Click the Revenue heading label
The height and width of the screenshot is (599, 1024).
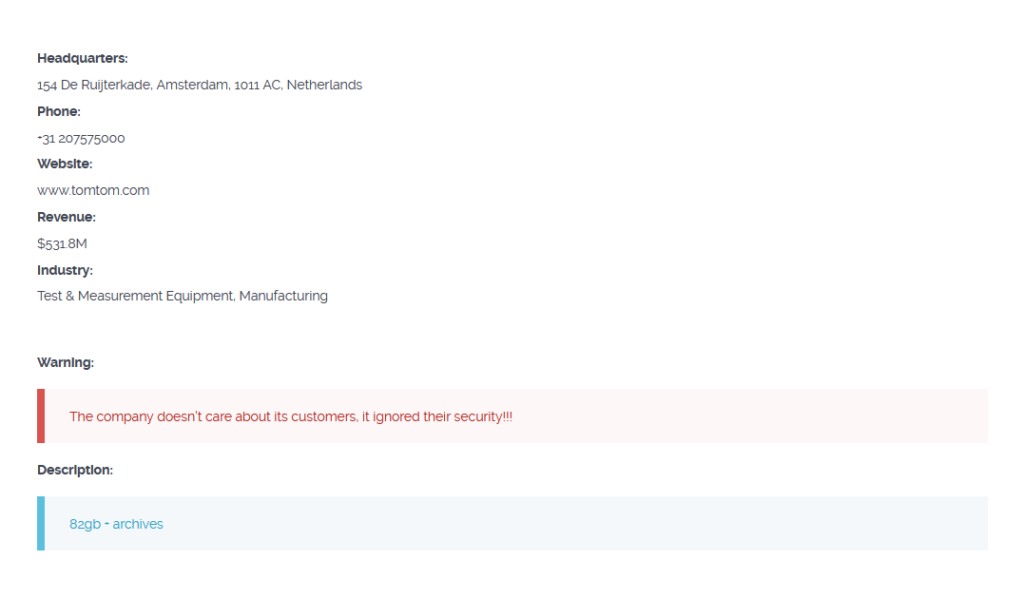(66, 217)
